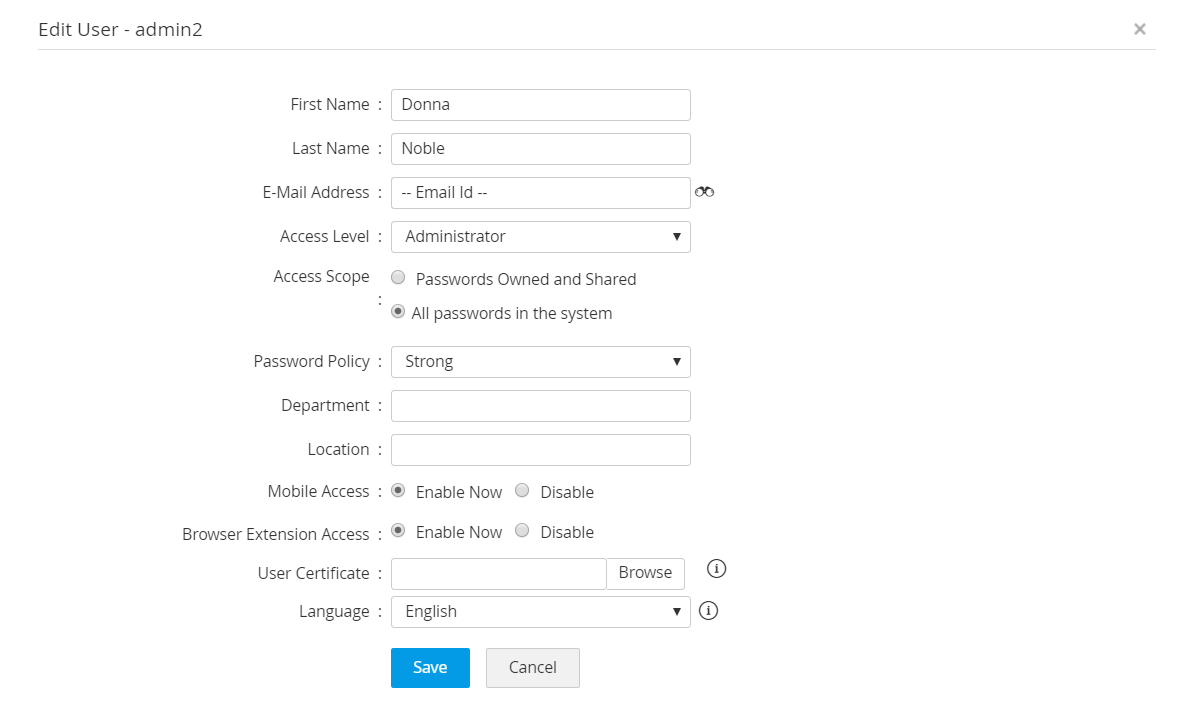The width and height of the screenshot is (1188, 714).
Task: Click info icon next to User Certificate
Action: [x=716, y=569]
